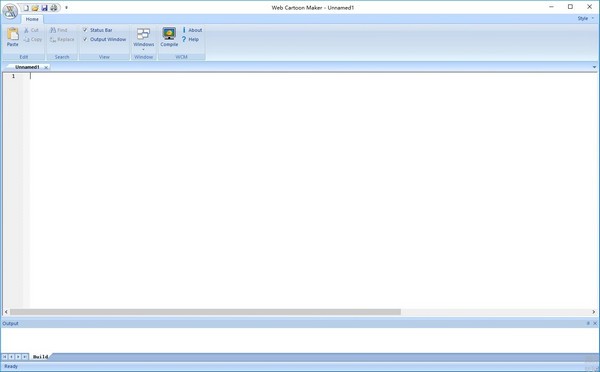Open the WCM application menu orb
This screenshot has height=372, width=600.
[10, 11]
